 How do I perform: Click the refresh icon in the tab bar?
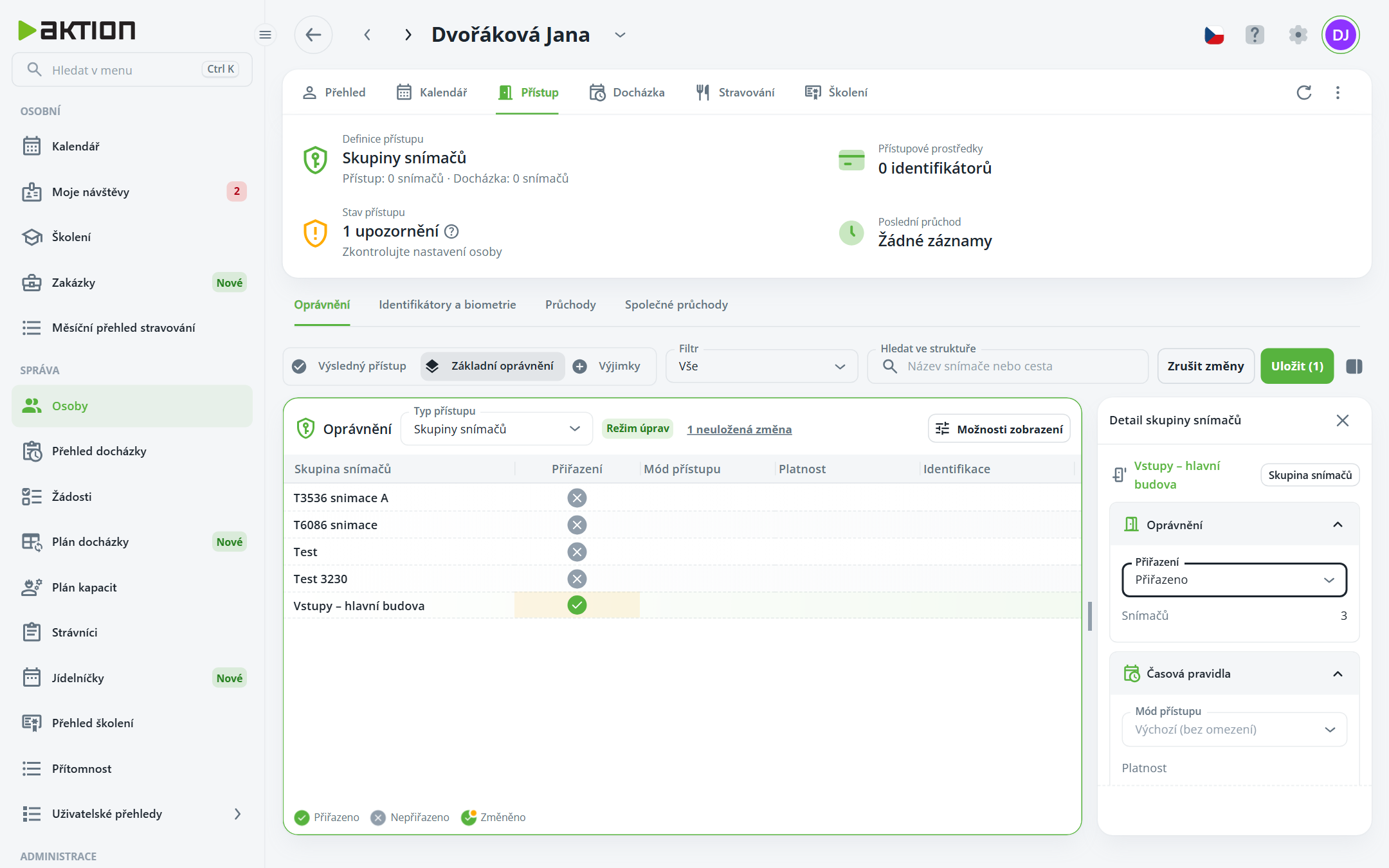click(1303, 93)
